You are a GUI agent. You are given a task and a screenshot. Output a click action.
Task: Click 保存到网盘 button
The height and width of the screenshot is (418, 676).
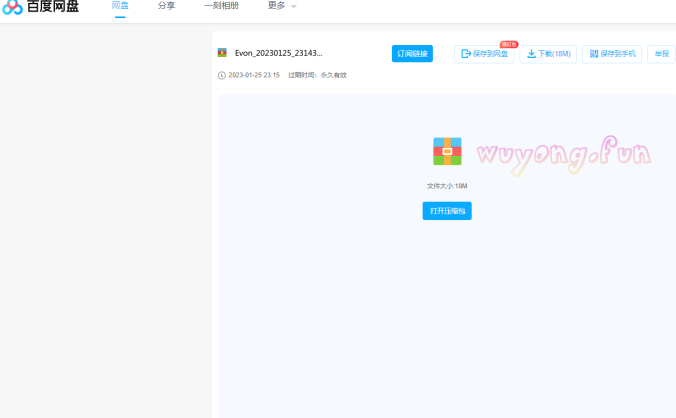pos(484,54)
